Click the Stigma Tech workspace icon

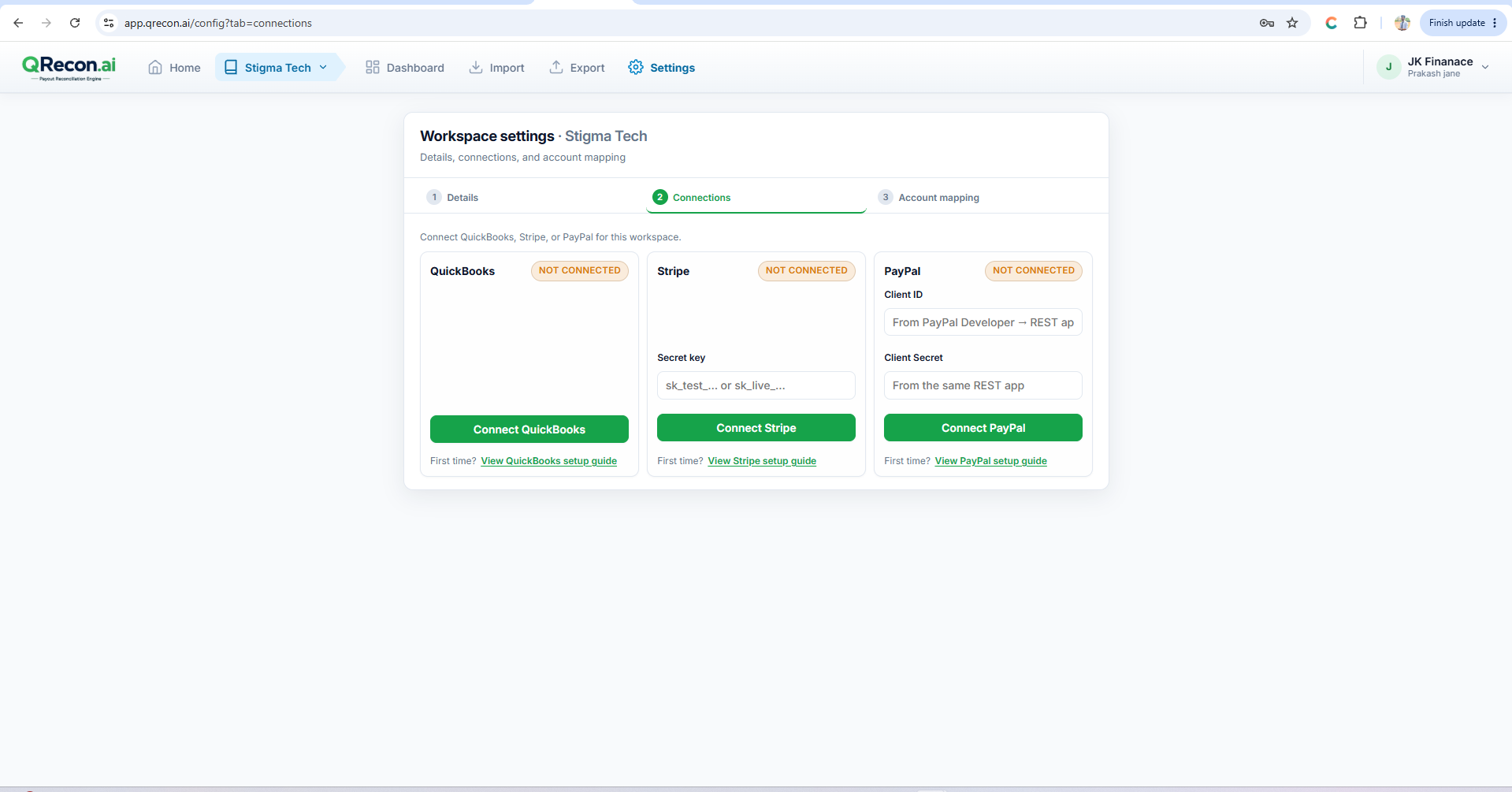(231, 68)
